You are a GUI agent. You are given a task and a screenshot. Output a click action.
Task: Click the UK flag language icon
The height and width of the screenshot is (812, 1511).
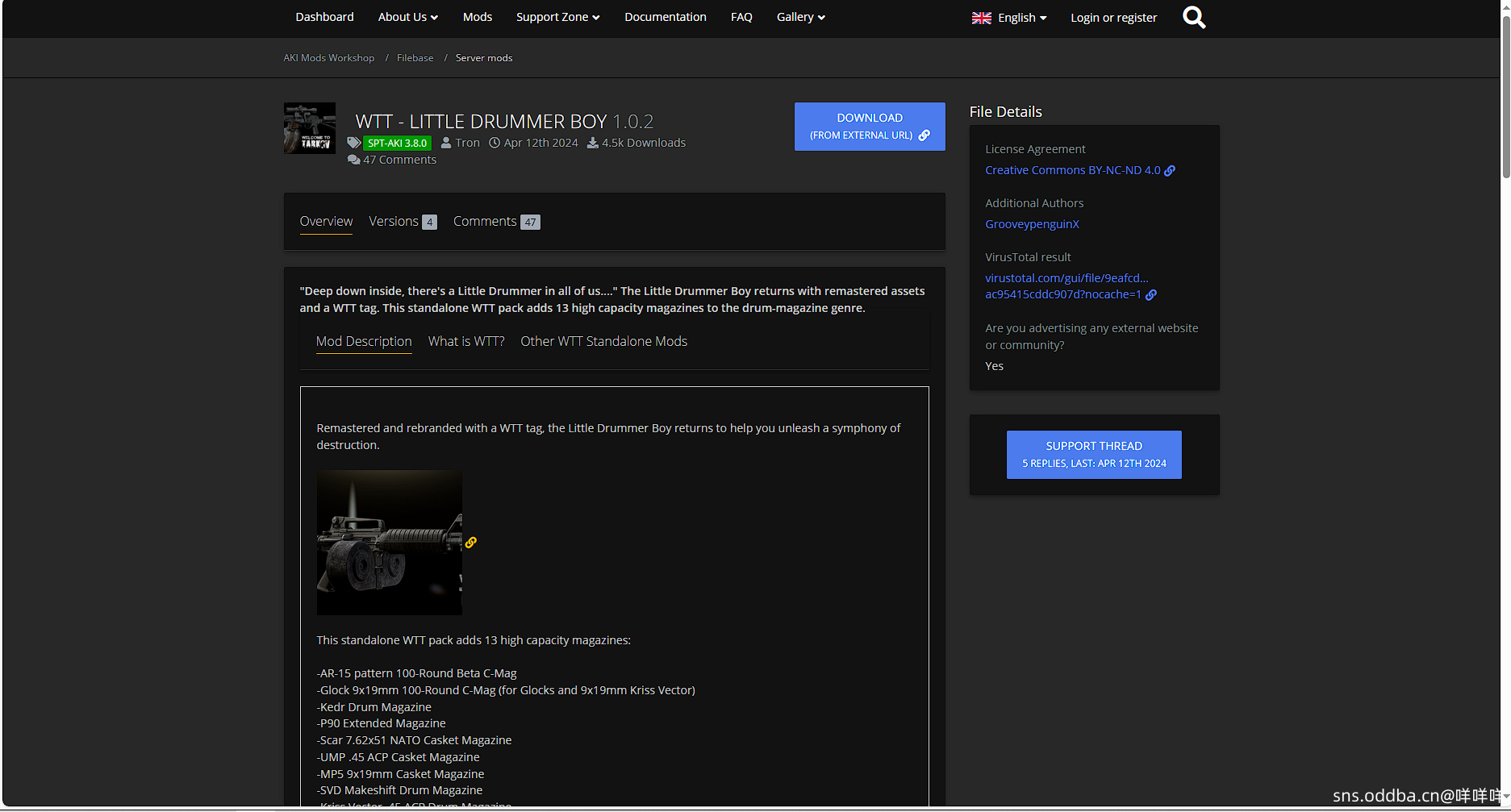click(981, 18)
